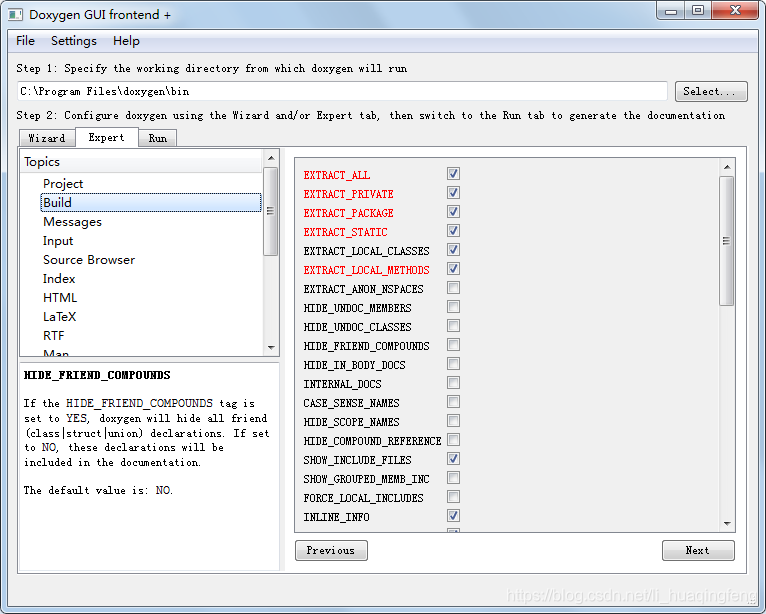Screen dimensions: 766x614
Task: Switch to the Wizard tab
Action: coord(47,138)
